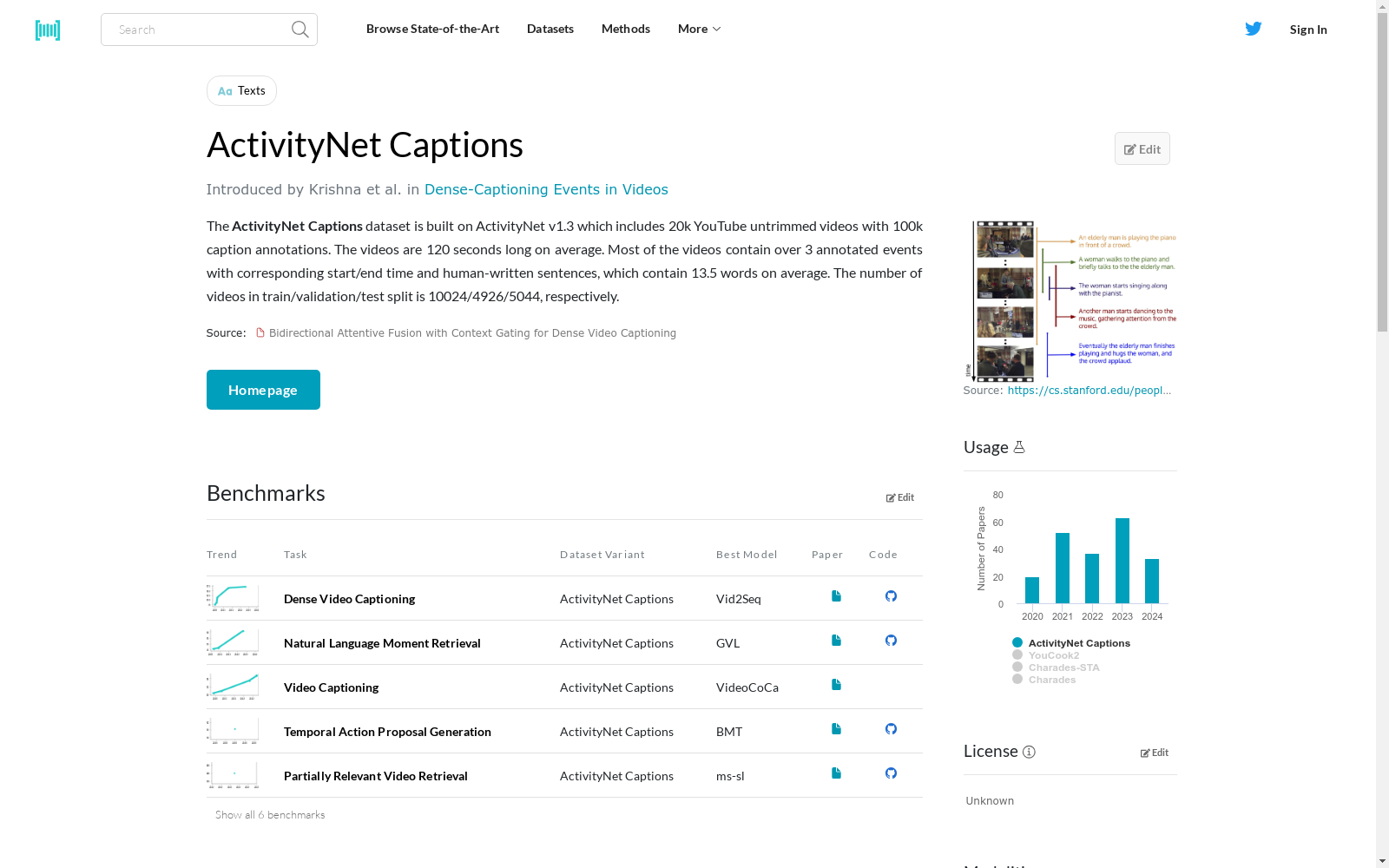This screenshot has height=868, width=1389.
Task: Open paper icon for Video Captioning row
Action: pos(836,685)
